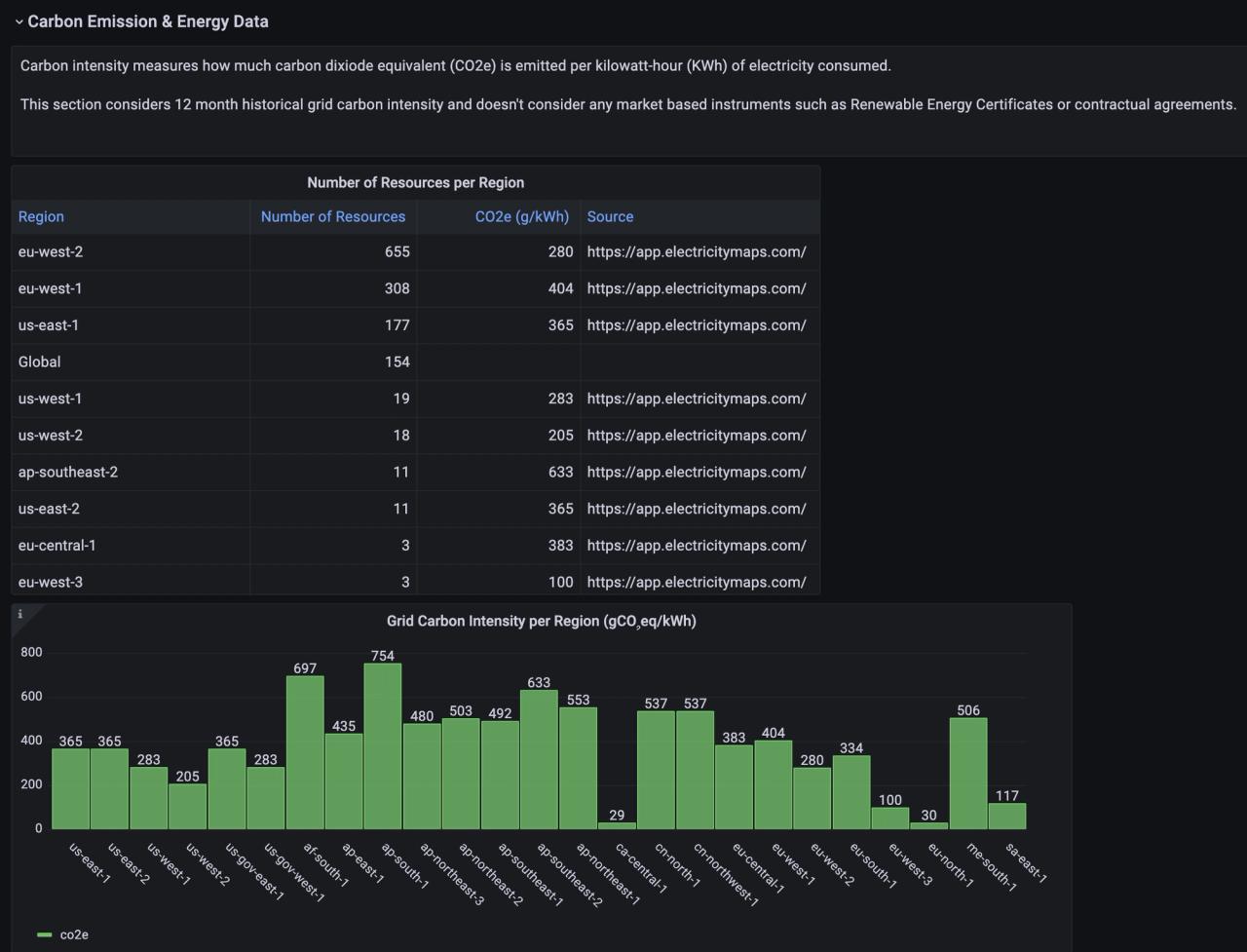Toggle the co2e series in the chart legend

tap(73, 934)
